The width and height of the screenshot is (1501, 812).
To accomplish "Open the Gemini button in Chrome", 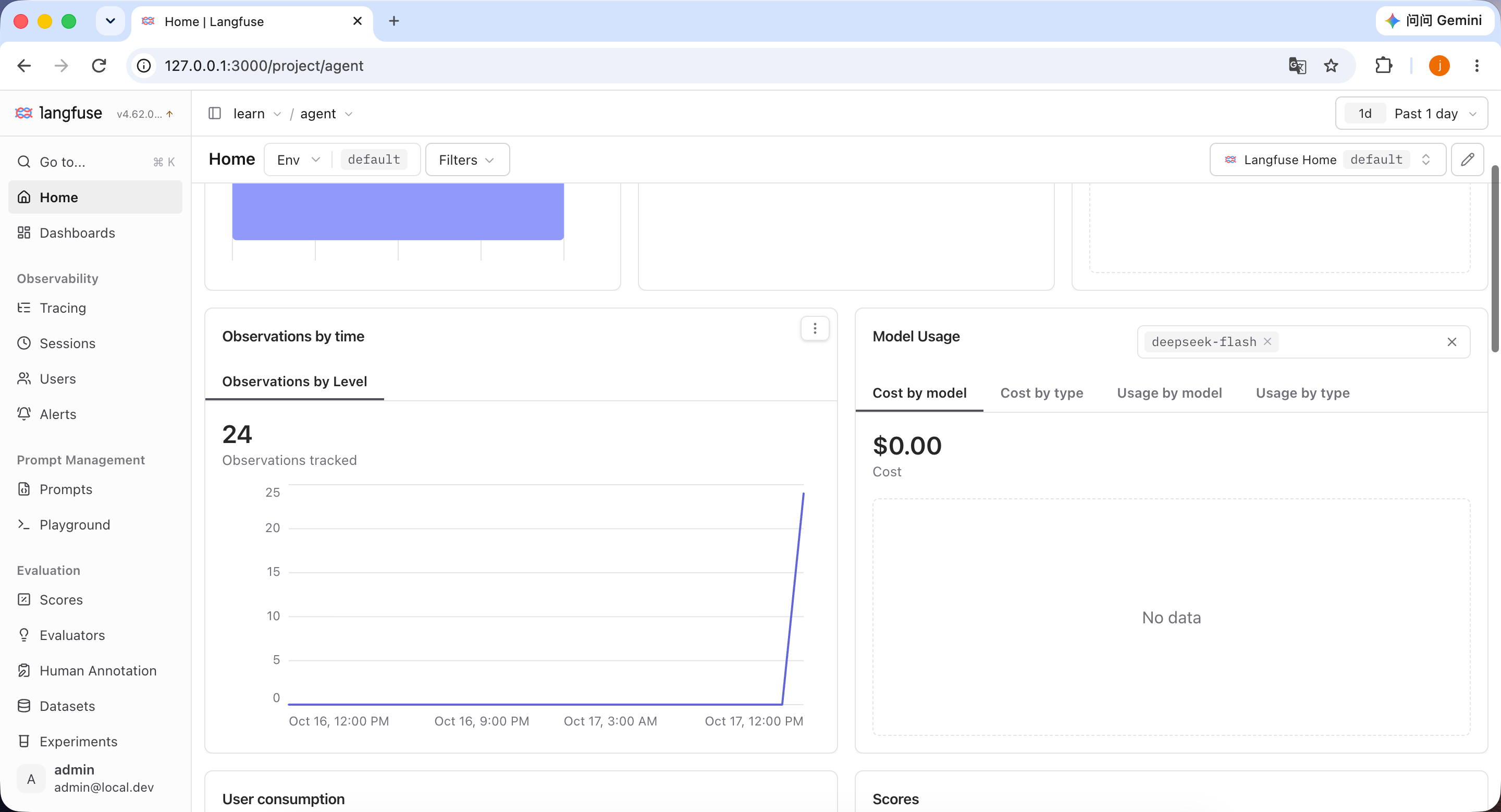I will point(1434,21).
